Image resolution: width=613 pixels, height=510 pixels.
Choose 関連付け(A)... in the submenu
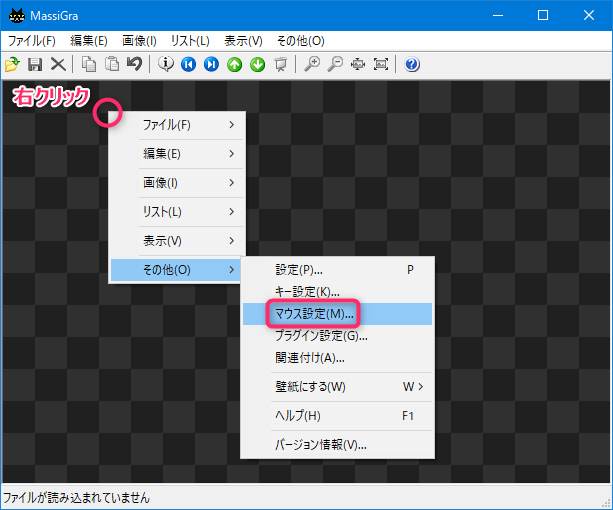point(337,358)
